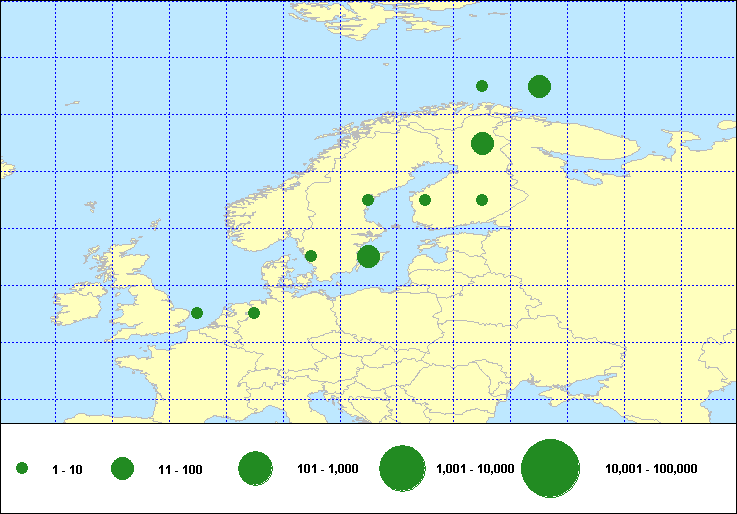Select the "11 - 100" legend text

coord(180,470)
